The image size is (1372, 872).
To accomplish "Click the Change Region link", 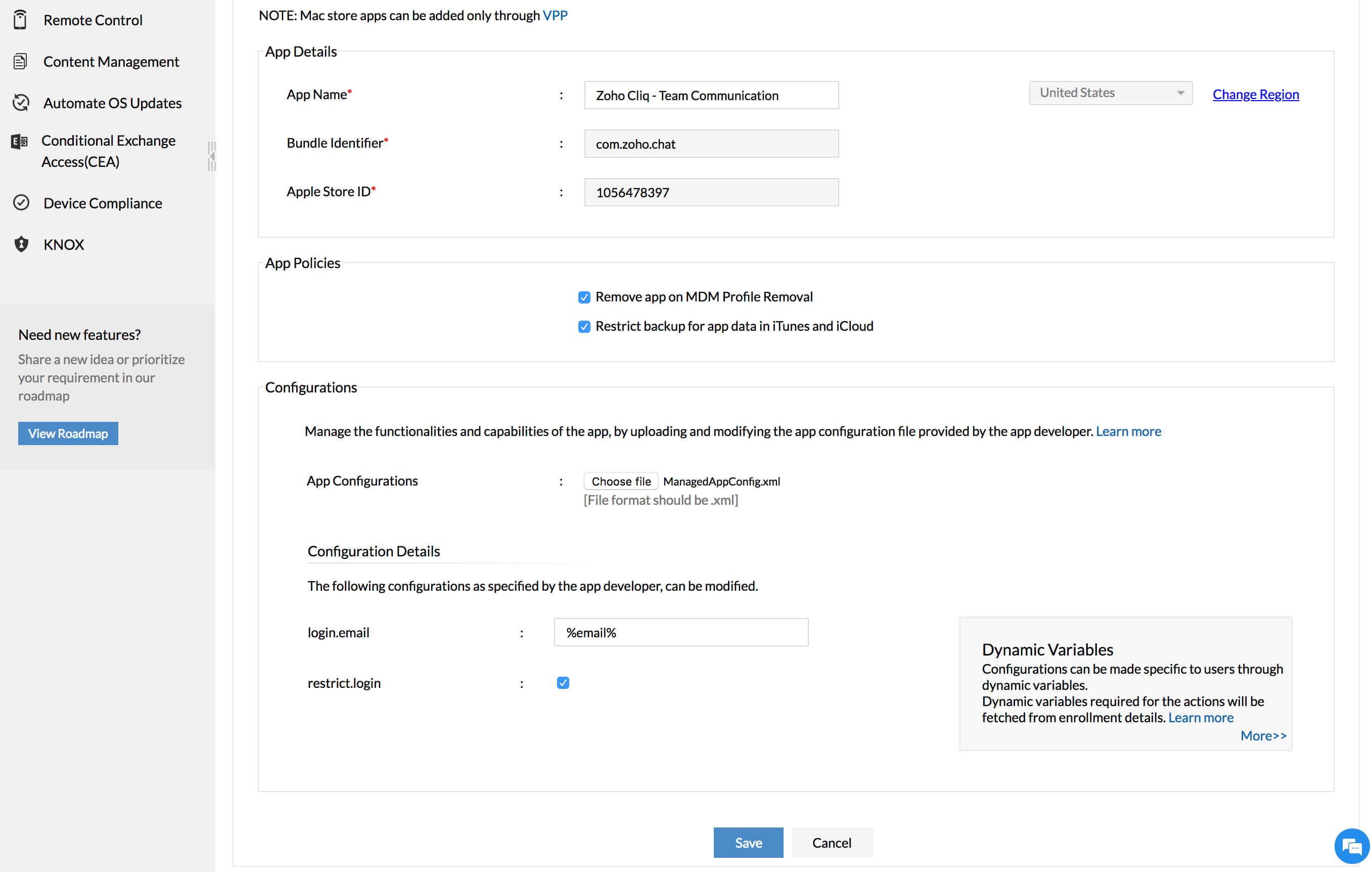I will (x=1255, y=94).
